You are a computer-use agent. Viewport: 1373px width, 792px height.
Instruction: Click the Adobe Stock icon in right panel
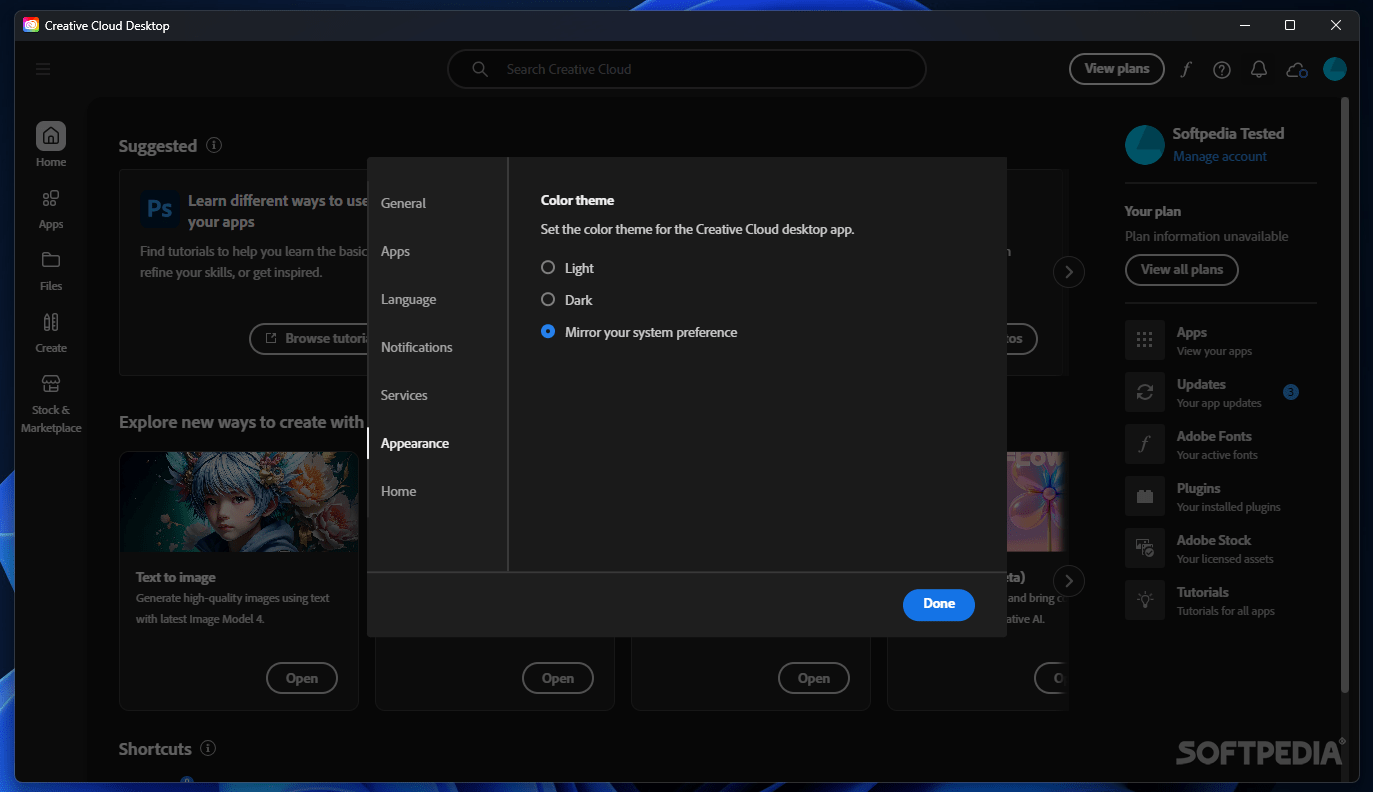[x=1145, y=548]
